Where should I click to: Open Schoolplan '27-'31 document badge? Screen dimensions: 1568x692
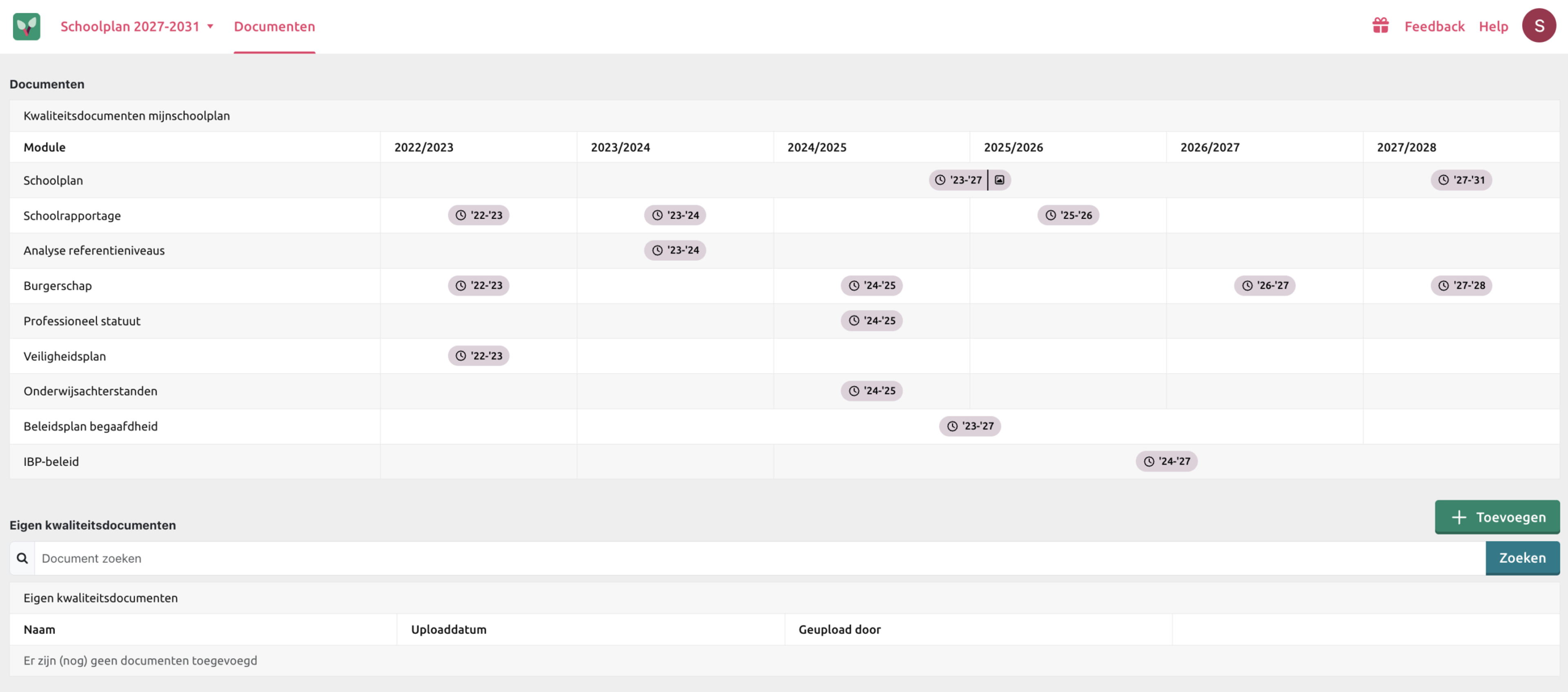click(x=1461, y=180)
